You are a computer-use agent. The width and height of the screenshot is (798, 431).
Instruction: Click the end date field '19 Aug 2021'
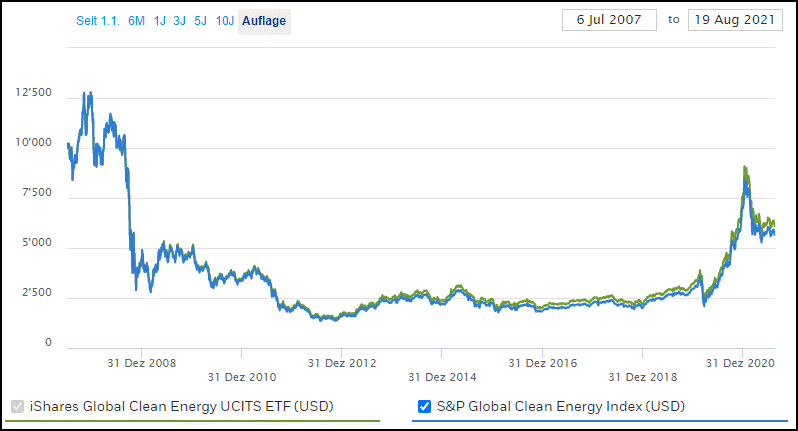click(x=734, y=20)
